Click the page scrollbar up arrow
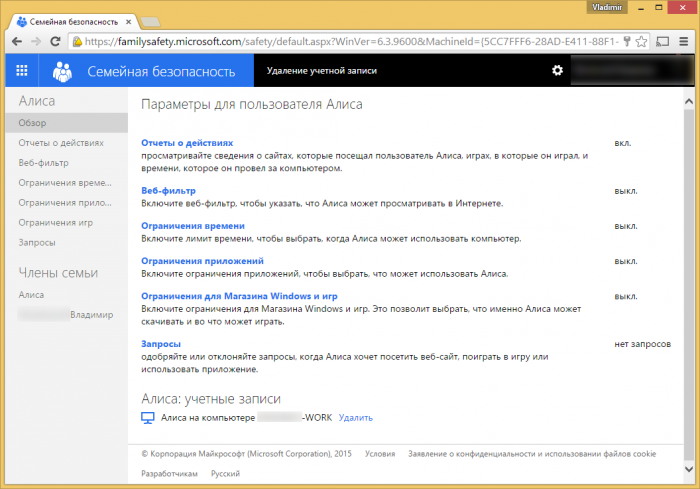The width and height of the screenshot is (700, 489). 688,101
